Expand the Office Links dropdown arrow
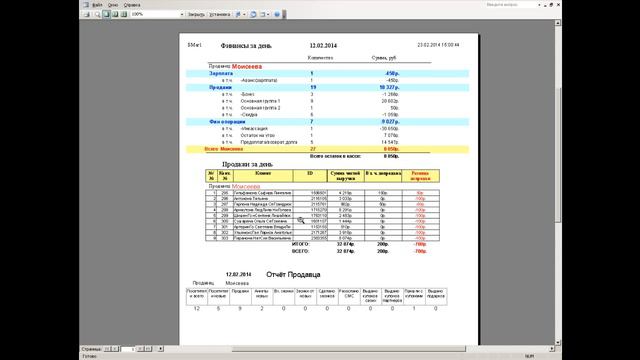This screenshot has width=640, height=360. [244, 14]
